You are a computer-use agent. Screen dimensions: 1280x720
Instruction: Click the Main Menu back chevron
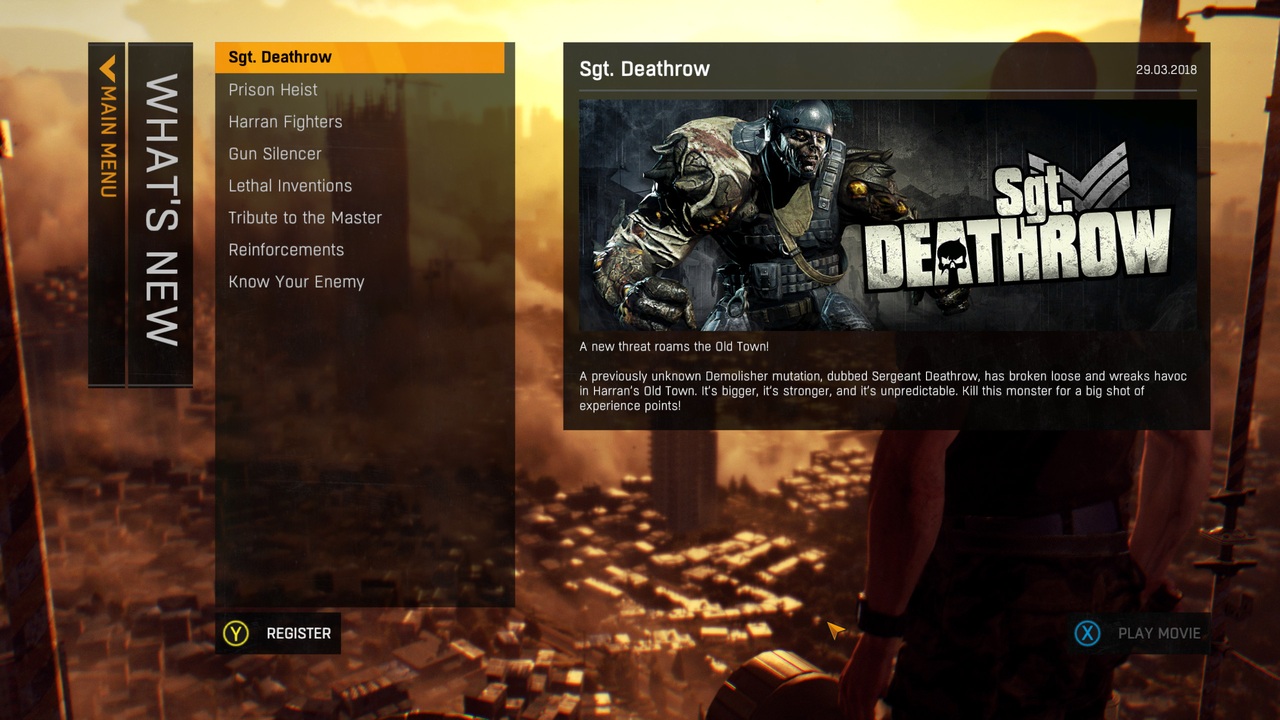(x=107, y=68)
